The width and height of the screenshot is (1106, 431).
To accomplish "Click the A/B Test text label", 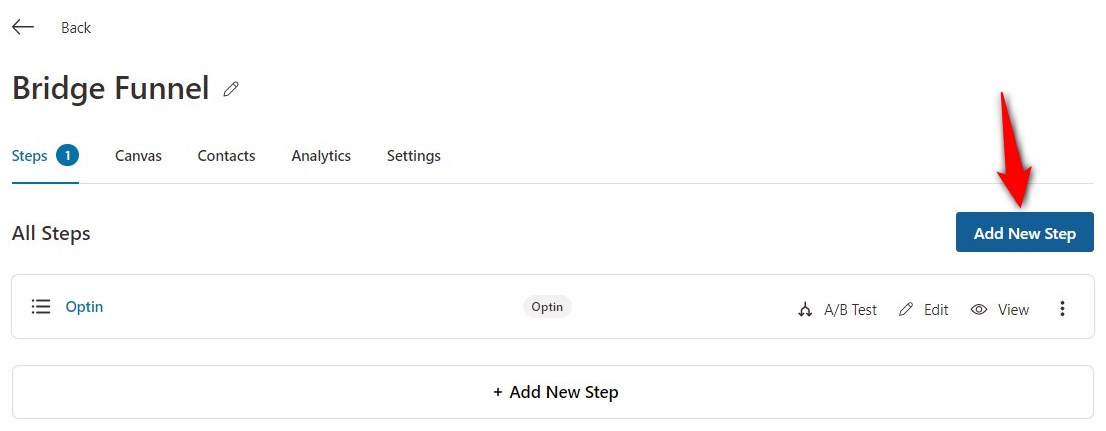I will (850, 310).
